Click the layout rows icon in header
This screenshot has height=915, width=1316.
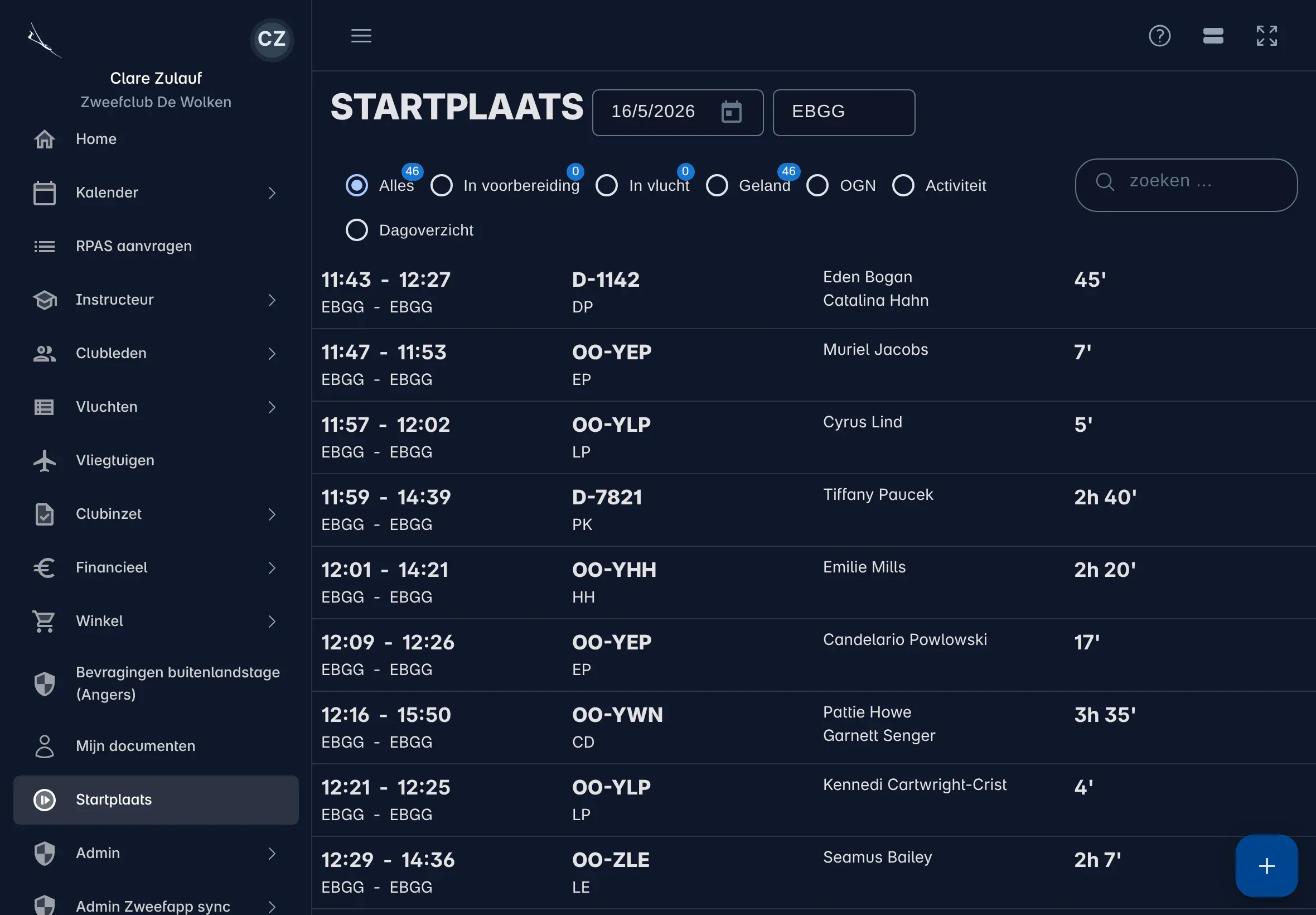pos(1213,36)
